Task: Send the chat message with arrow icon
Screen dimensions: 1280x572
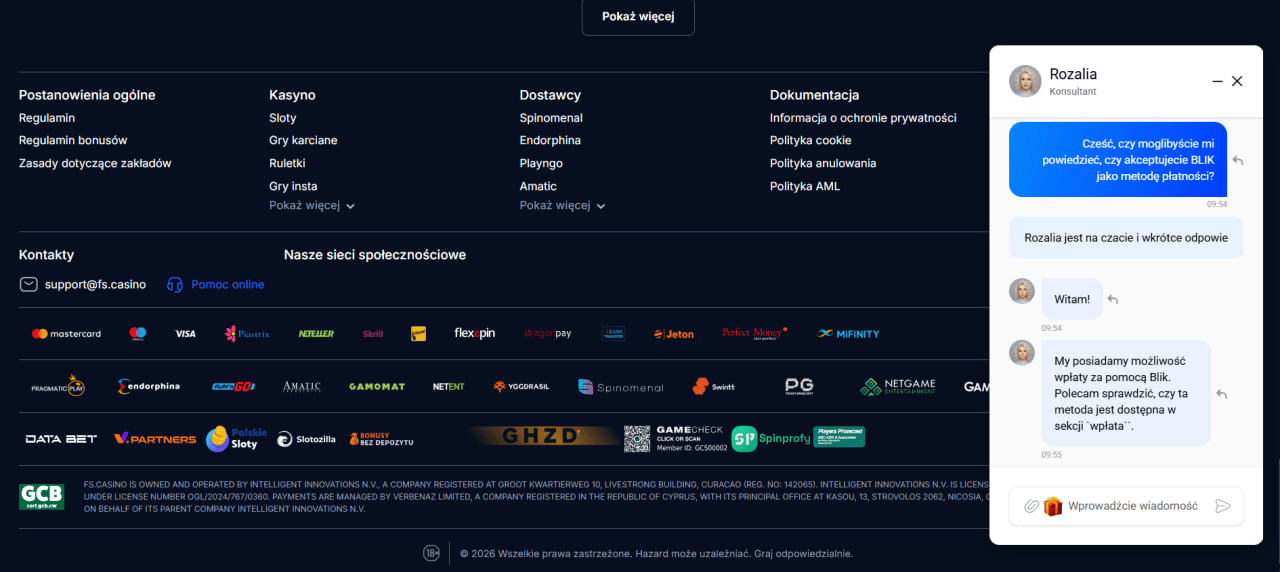Action: point(1222,506)
